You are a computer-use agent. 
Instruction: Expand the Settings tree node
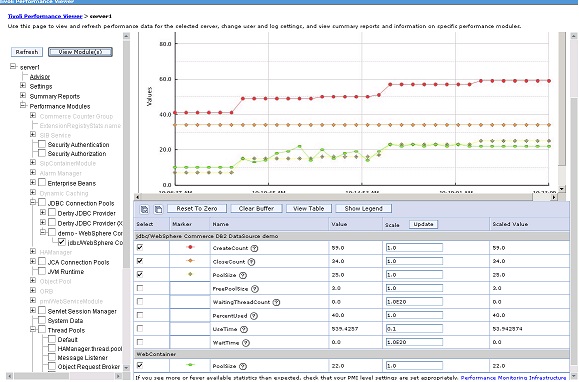23,86
